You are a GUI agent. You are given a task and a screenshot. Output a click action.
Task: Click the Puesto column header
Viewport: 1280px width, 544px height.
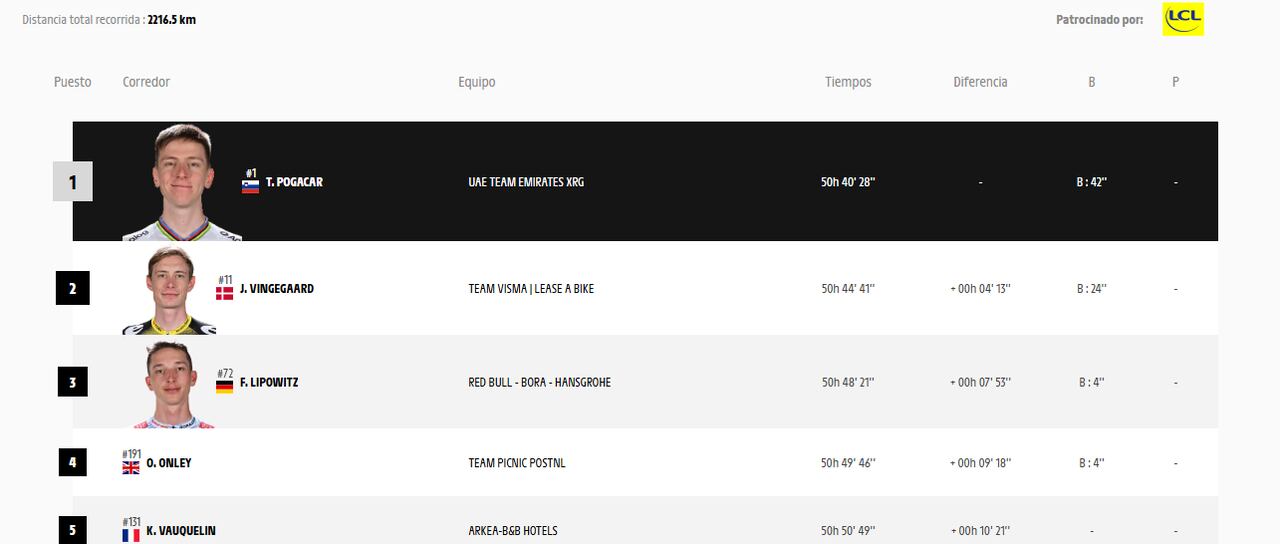(x=72, y=82)
